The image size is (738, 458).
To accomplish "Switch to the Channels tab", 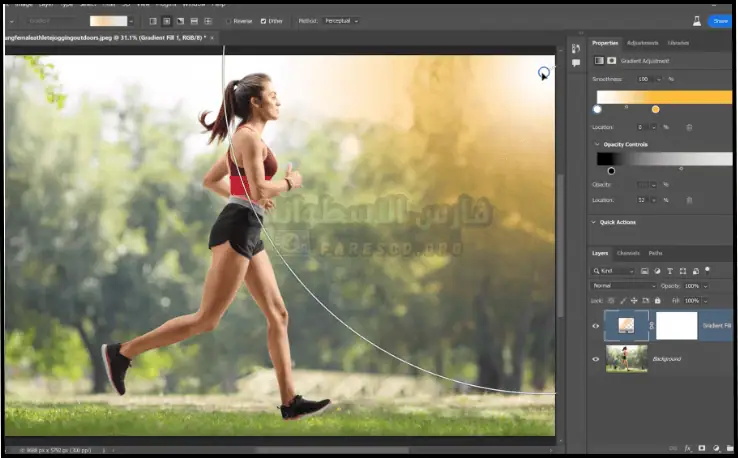I will pyautogui.click(x=628, y=253).
